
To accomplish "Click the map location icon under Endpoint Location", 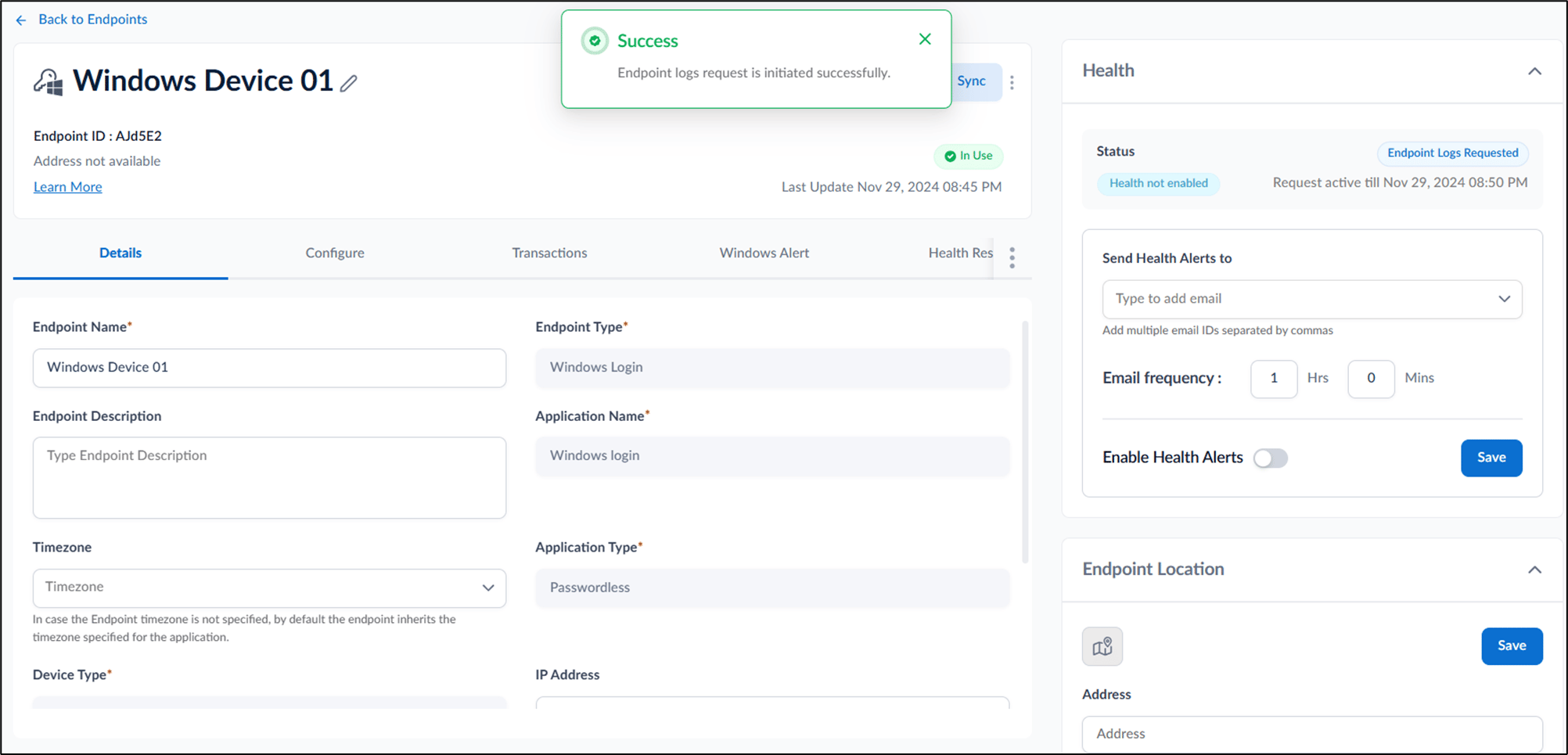I will click(1102, 646).
